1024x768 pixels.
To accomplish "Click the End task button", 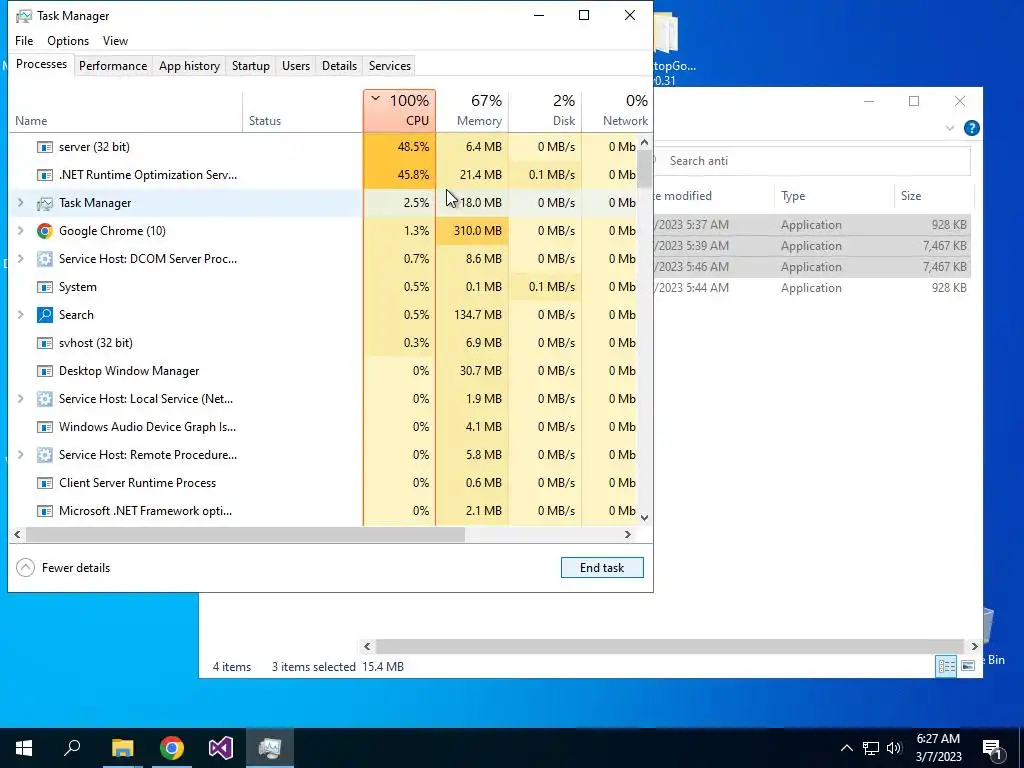I will point(602,568).
